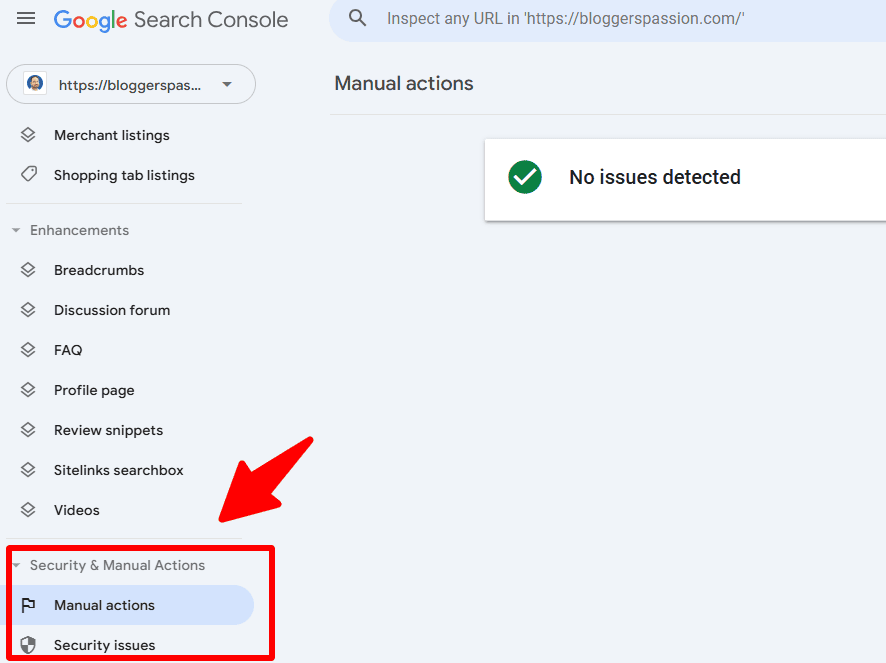The width and height of the screenshot is (886, 663).
Task: Select Manual actions in the sidebar
Action: pos(103,605)
